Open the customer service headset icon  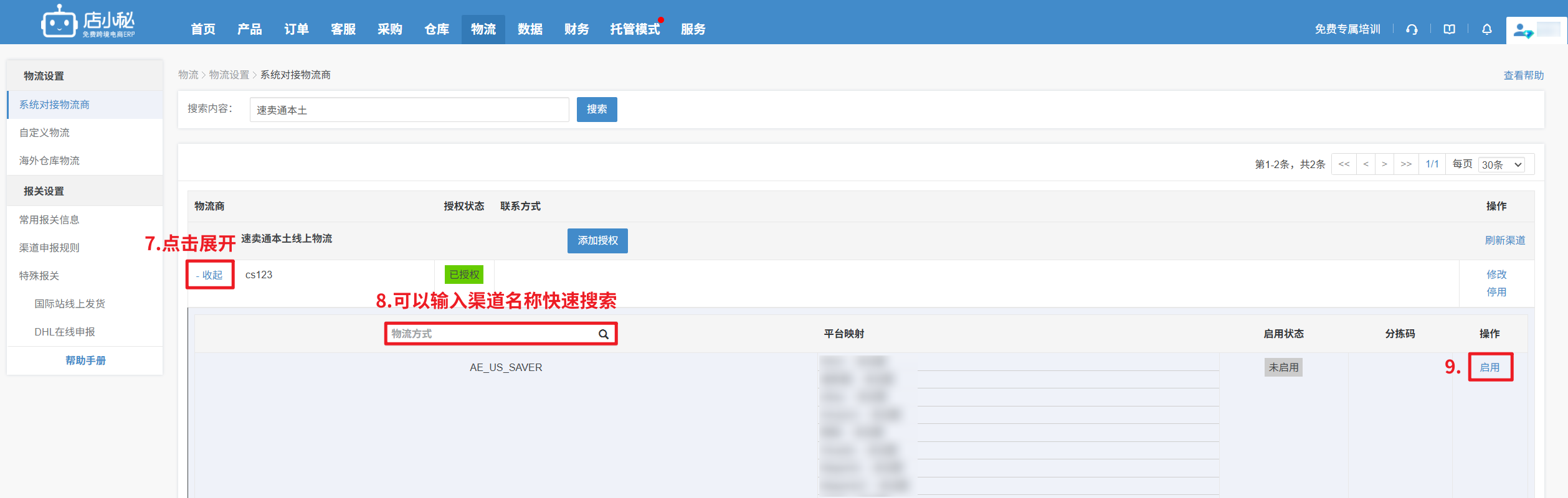(x=1412, y=29)
